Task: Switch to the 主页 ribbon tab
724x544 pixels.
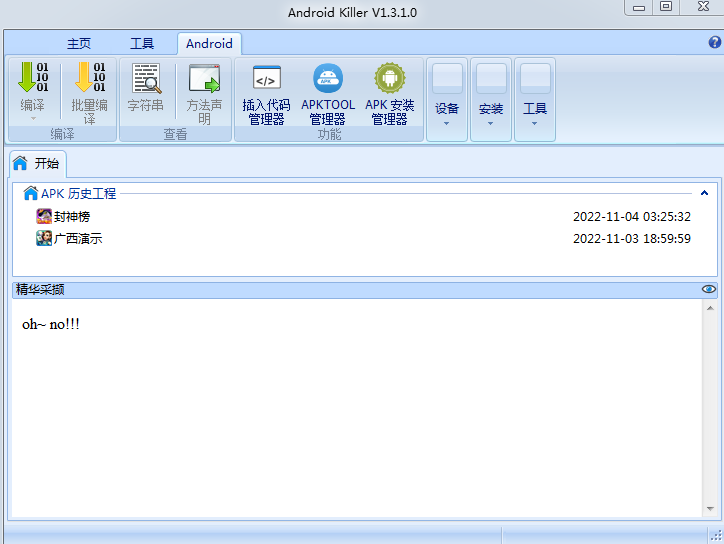Action: pyautogui.click(x=79, y=44)
